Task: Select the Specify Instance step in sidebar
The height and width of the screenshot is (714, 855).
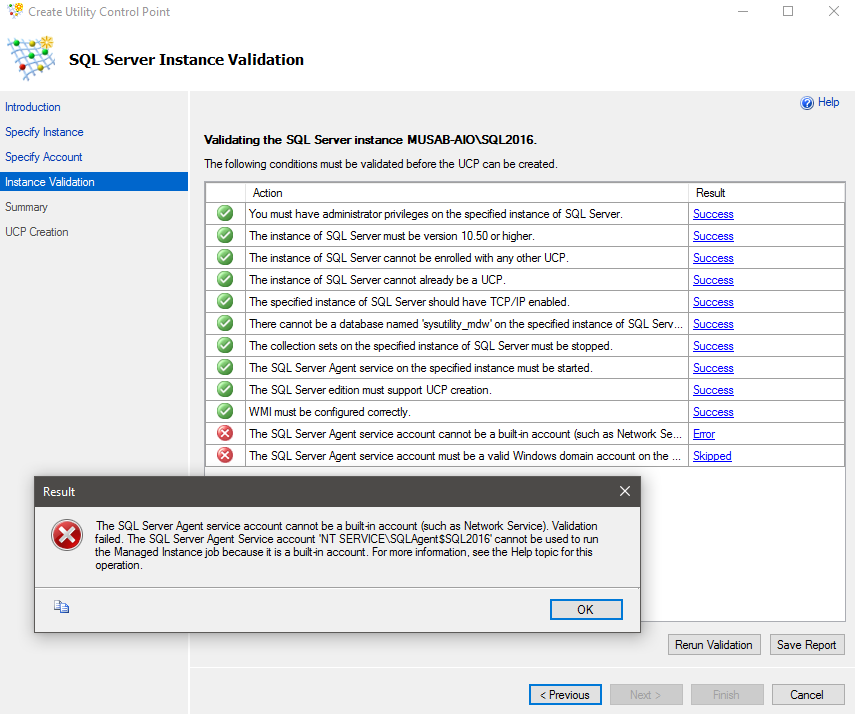Action: point(44,132)
